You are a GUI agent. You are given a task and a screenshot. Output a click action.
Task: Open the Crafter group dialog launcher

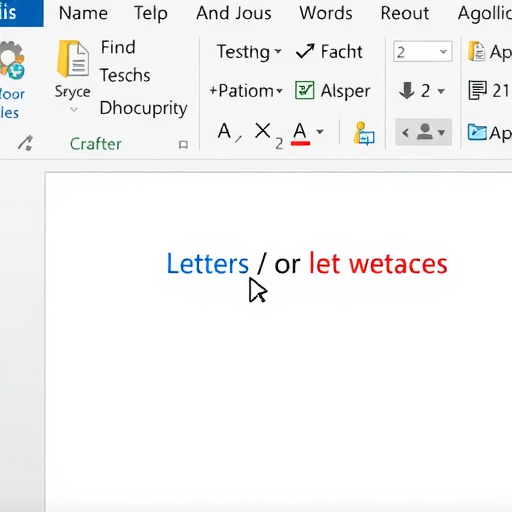point(183,145)
